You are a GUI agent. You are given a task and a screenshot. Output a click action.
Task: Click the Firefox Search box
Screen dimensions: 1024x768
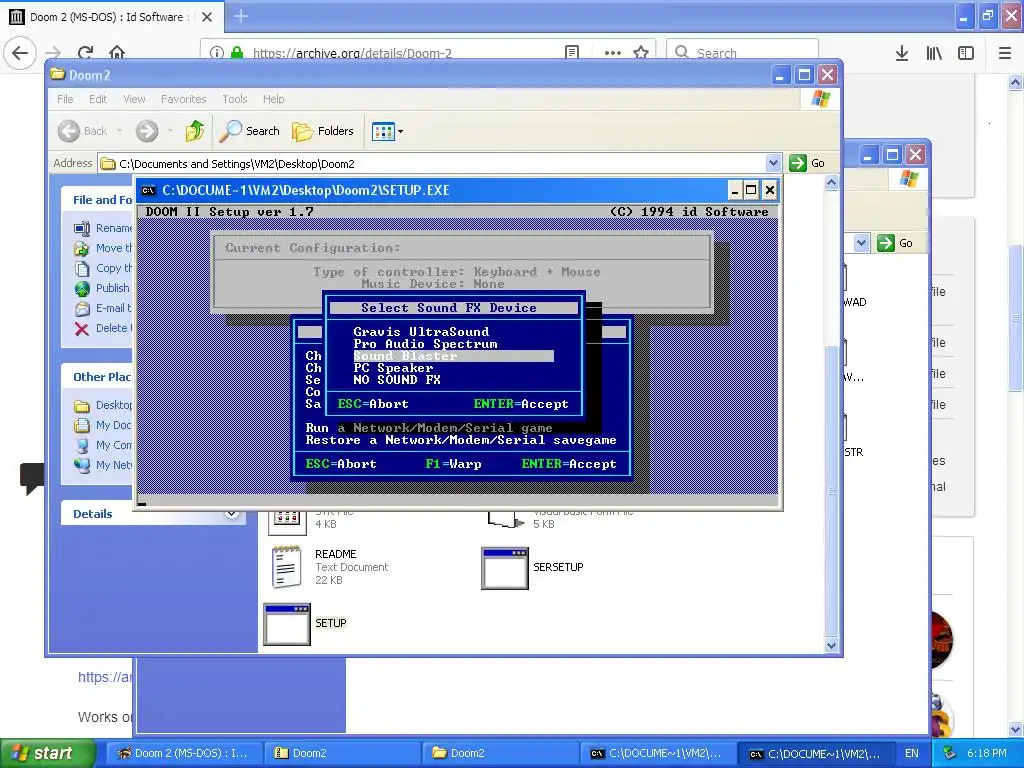(x=743, y=53)
